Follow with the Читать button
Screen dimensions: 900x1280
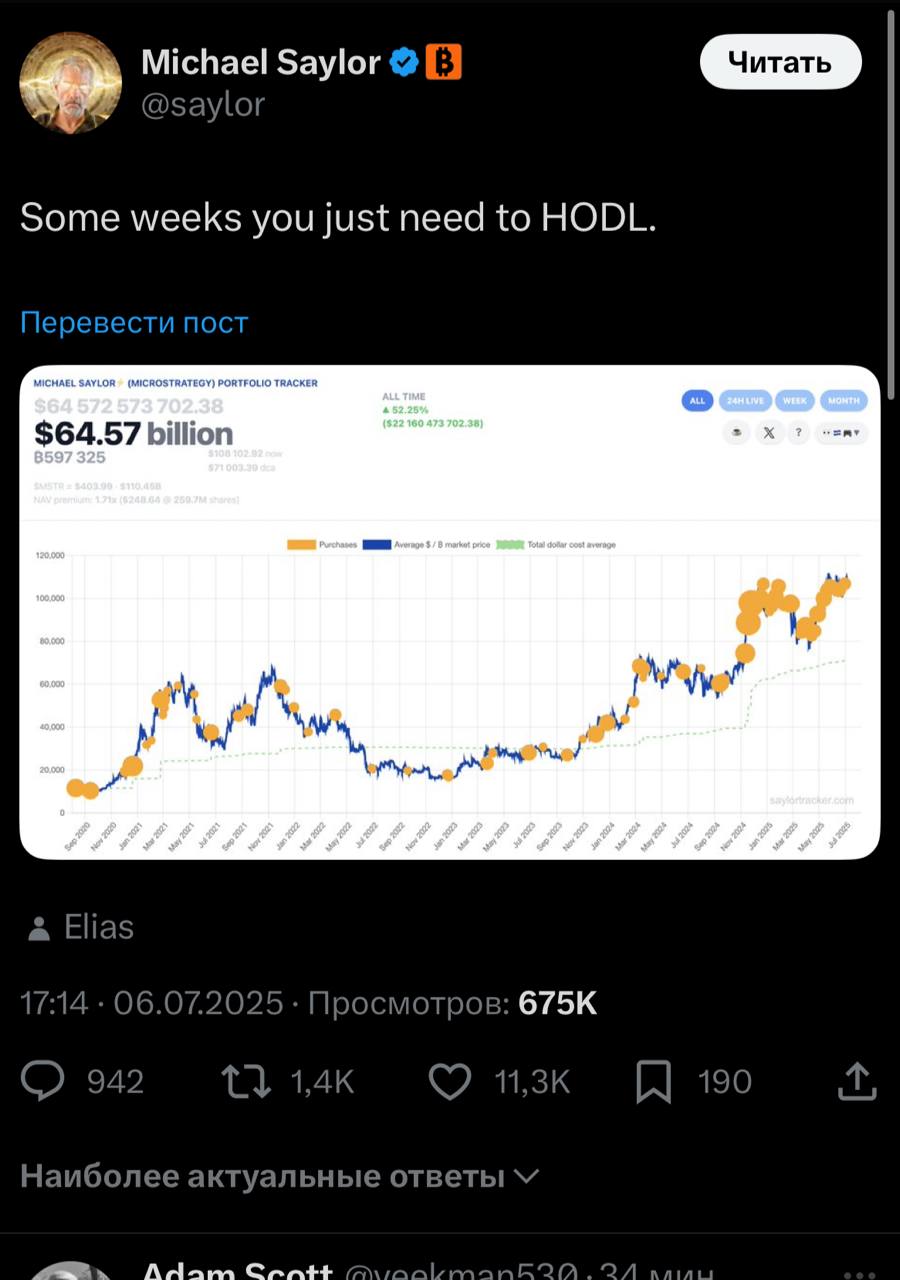(780, 63)
